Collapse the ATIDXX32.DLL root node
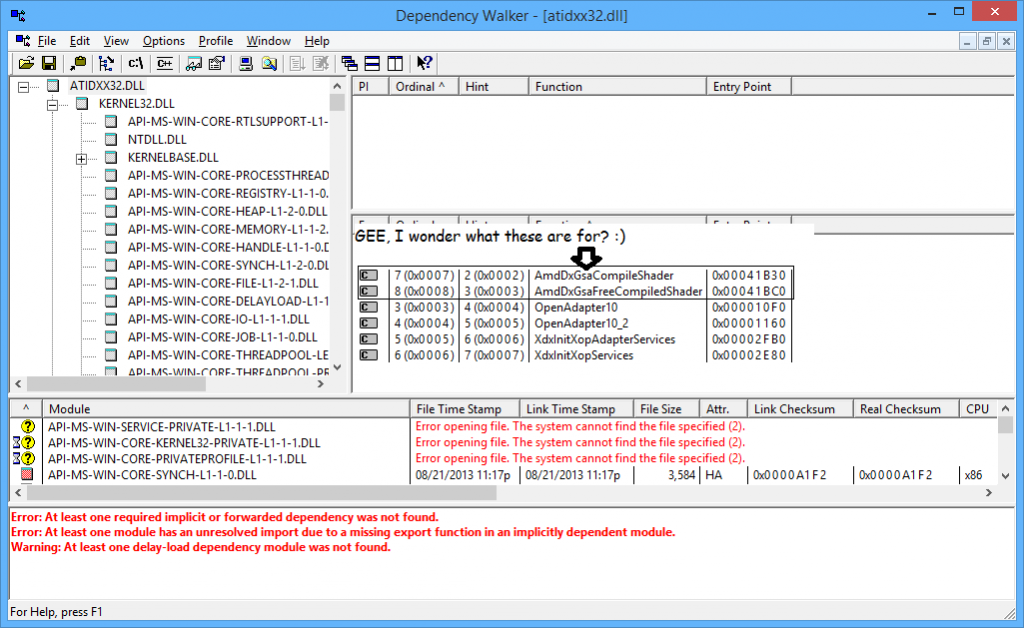This screenshot has width=1024, height=628. pos(24,86)
